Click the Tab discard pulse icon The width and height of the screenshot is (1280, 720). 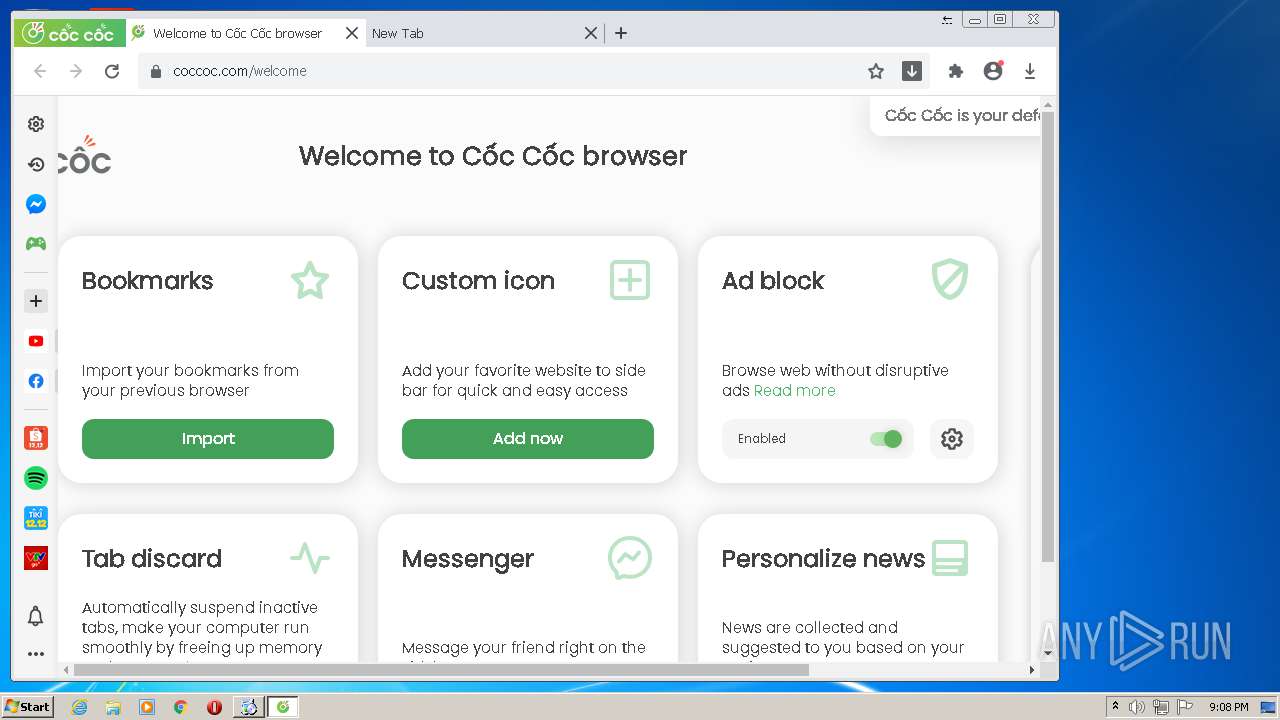point(310,558)
